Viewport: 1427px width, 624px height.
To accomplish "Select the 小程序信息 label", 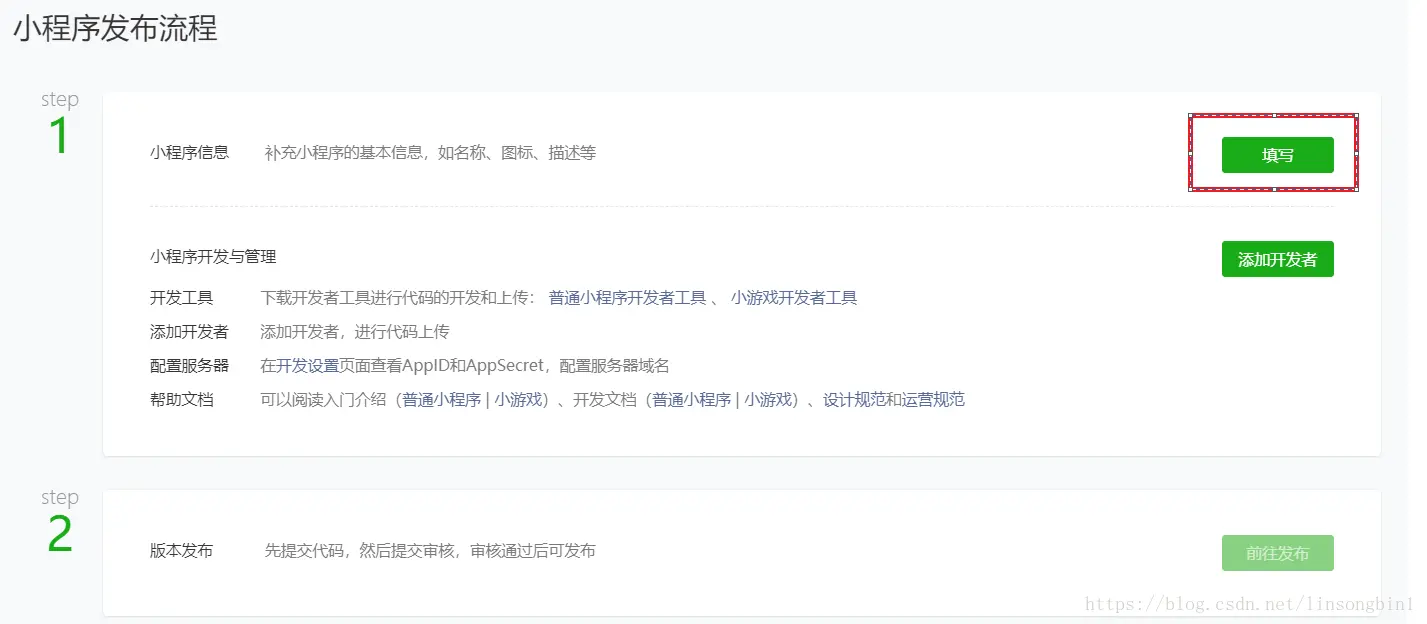I will pyautogui.click(x=189, y=153).
